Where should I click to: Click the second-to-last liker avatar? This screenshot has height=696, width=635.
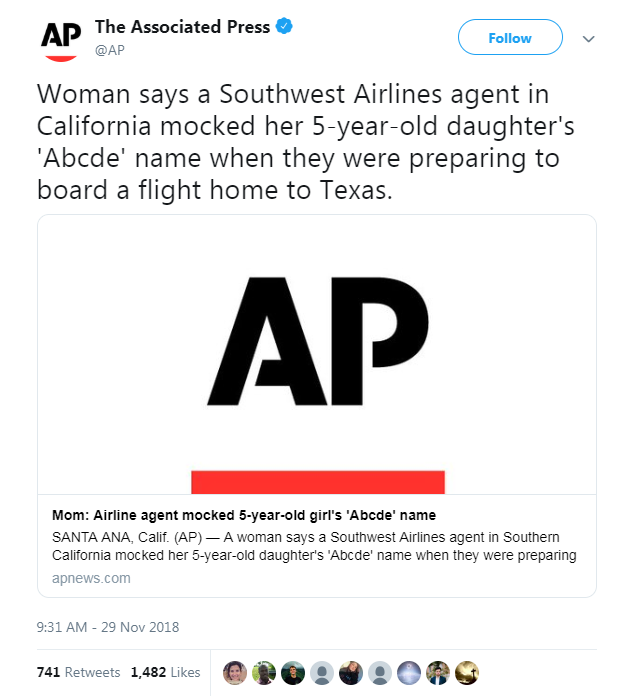(438, 672)
